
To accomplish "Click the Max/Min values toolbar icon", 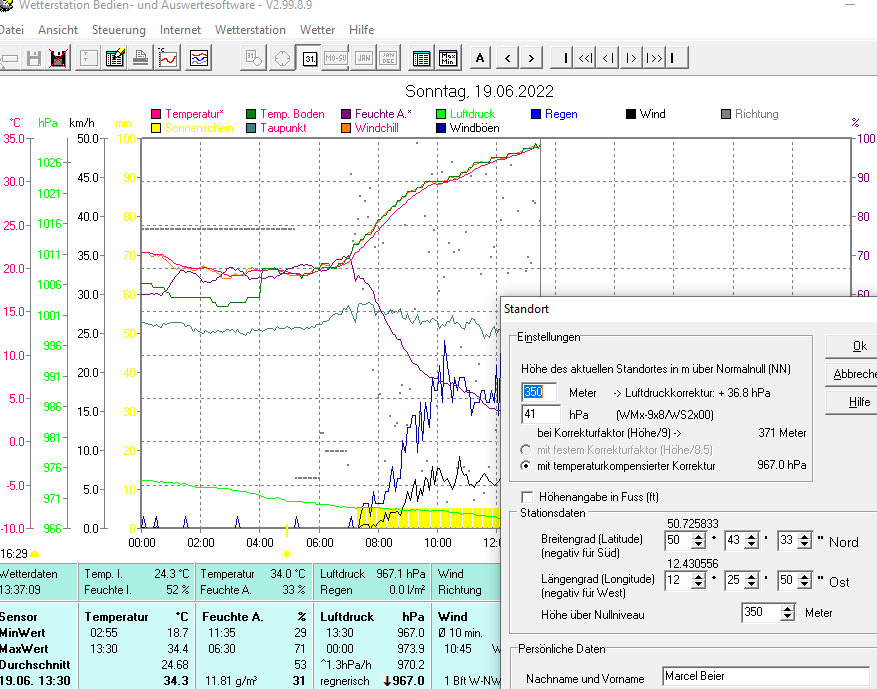I will pos(448,58).
